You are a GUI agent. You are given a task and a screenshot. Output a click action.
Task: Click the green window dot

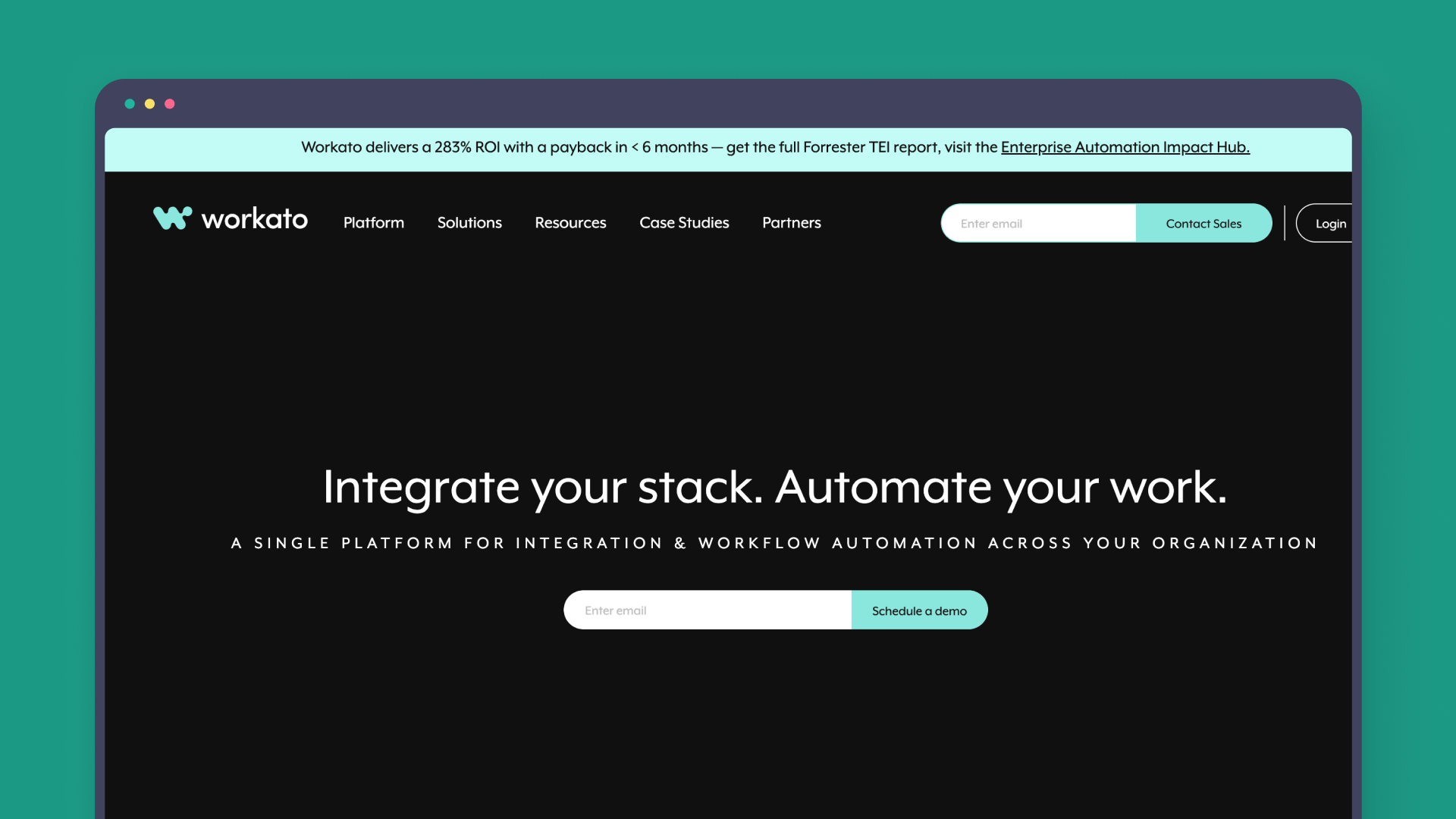pos(130,104)
